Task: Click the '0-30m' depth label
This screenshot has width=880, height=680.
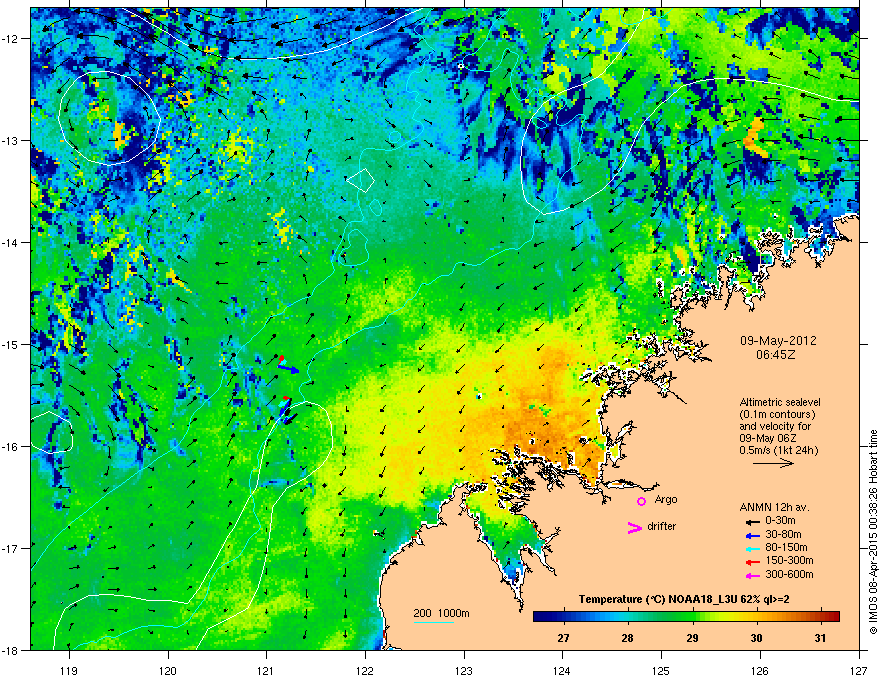Action: click(x=780, y=521)
